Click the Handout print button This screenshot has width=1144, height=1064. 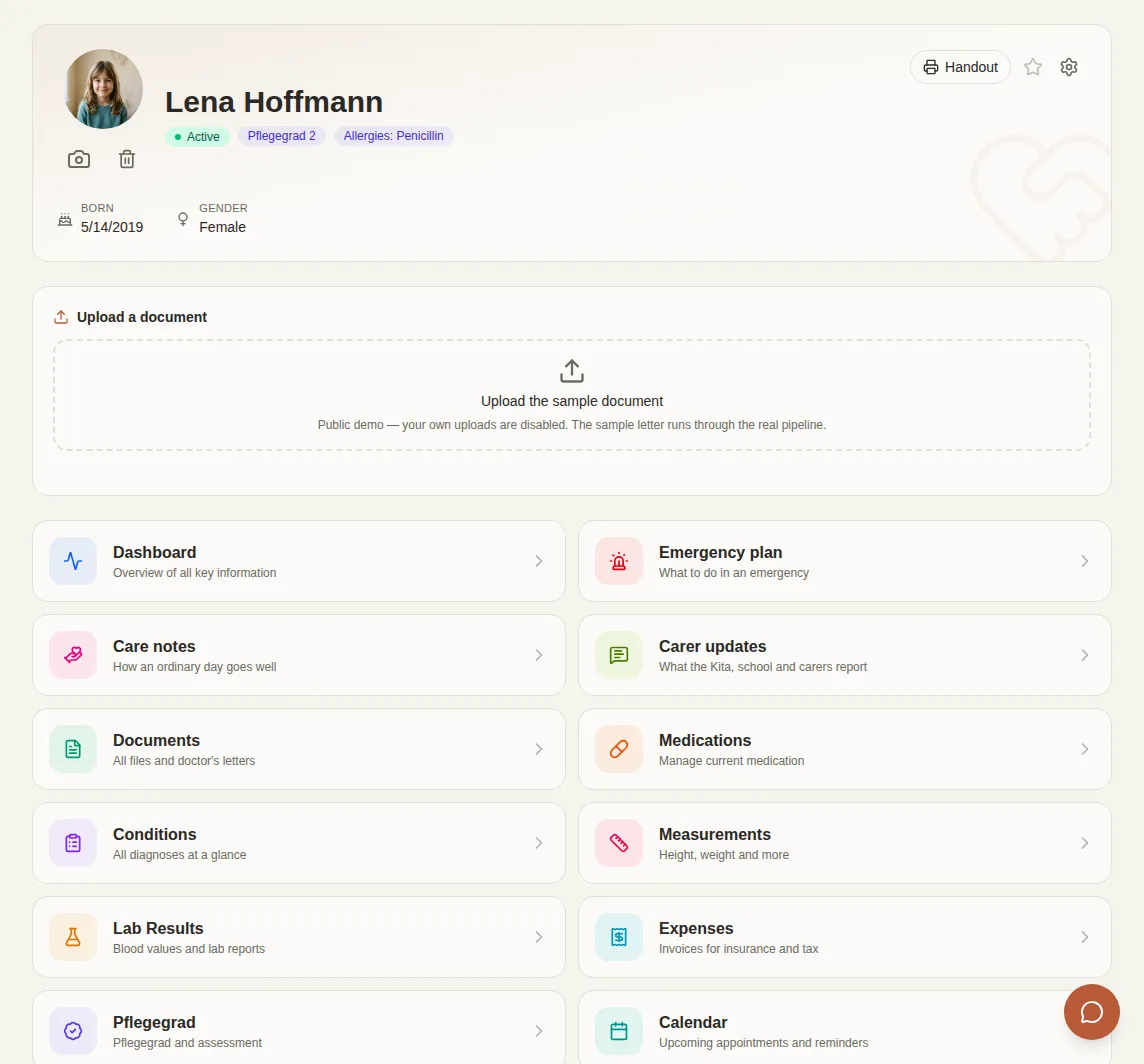pyautogui.click(x=960, y=67)
